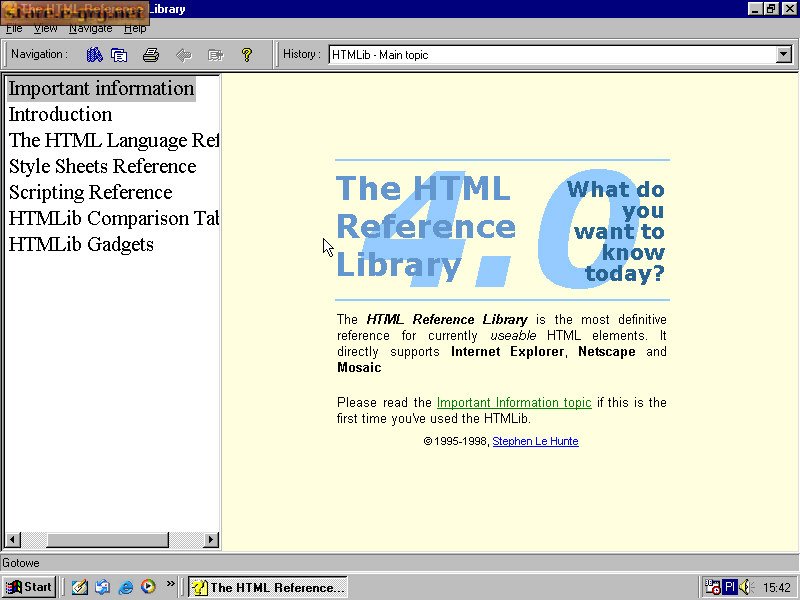The height and width of the screenshot is (600, 800).
Task: Click left arrow of contents horizontal scrollbar
Action: click(13, 539)
